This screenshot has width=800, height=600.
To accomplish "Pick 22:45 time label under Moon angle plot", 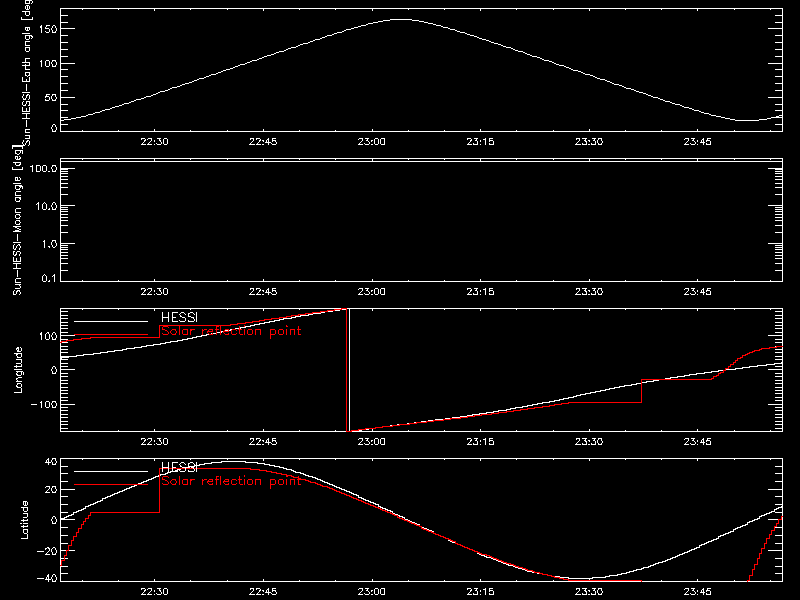I will 263,292.
